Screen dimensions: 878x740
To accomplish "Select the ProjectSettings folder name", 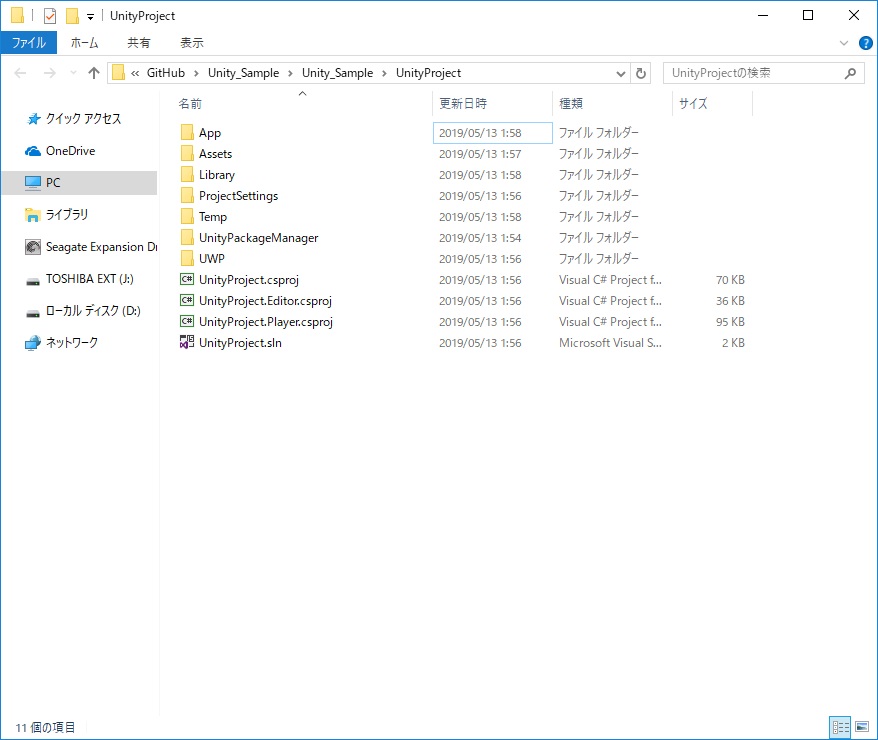I will 239,196.
